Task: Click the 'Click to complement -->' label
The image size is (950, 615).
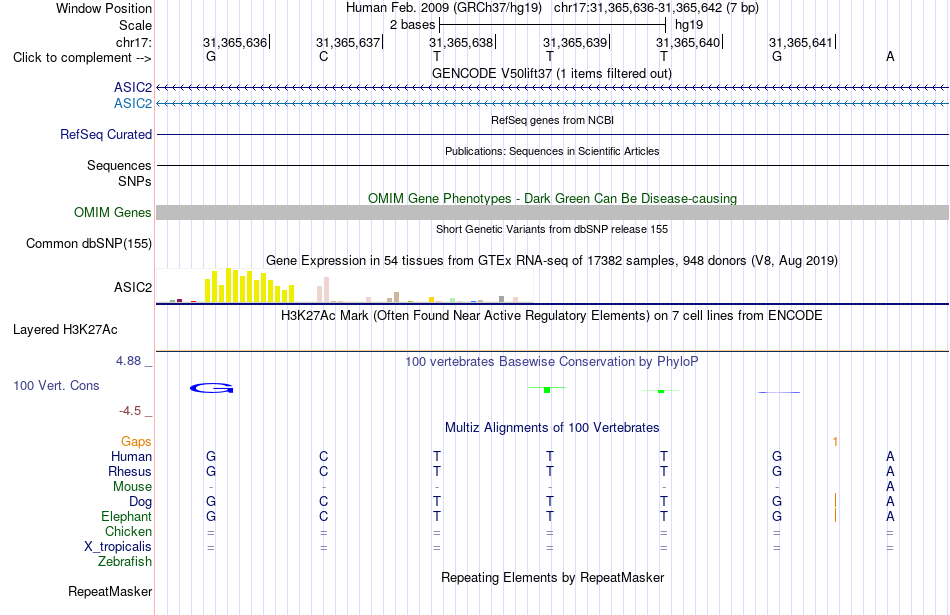Action: 82,58
